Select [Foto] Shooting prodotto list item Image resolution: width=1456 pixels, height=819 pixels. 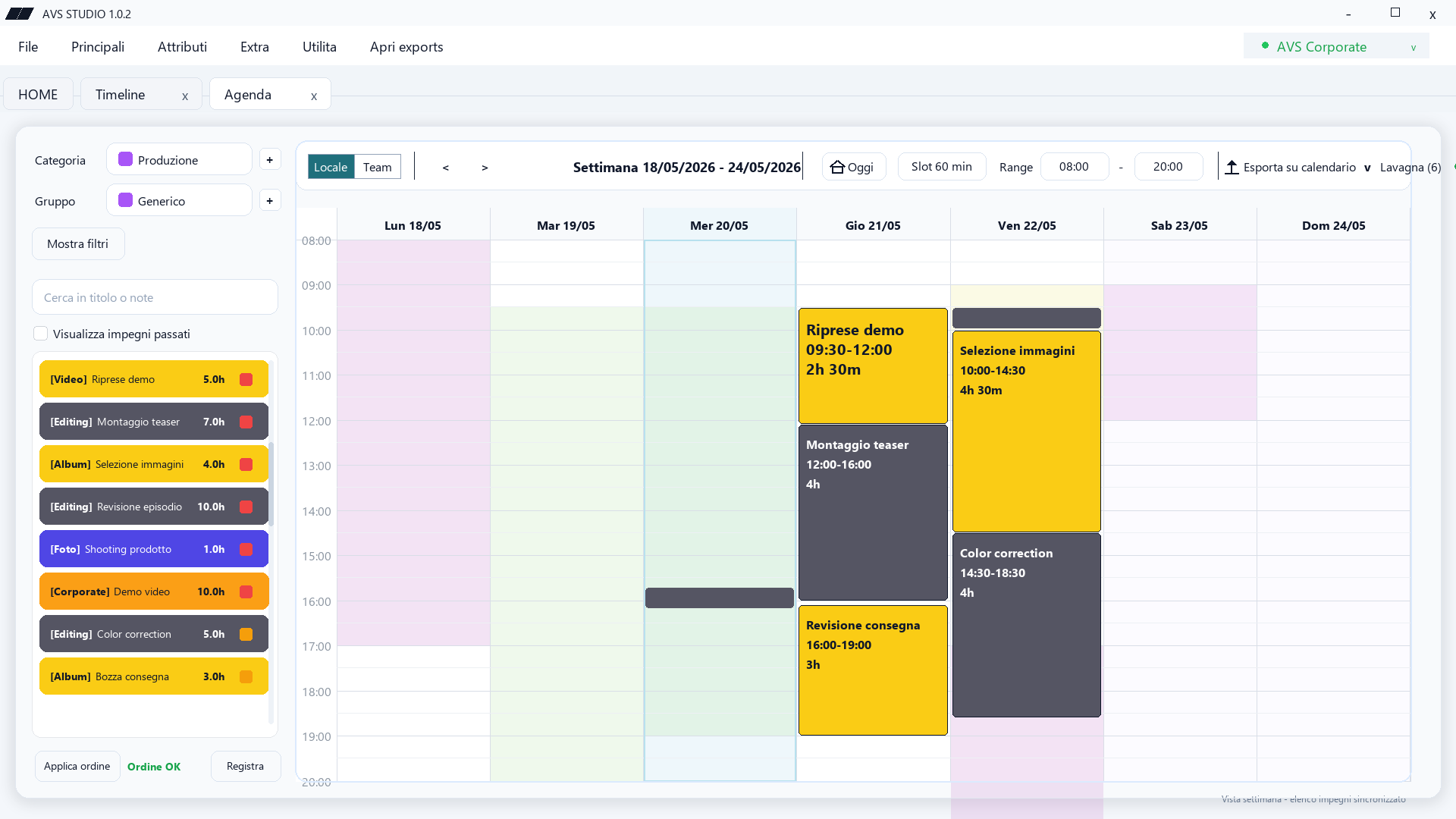pyautogui.click(x=154, y=549)
